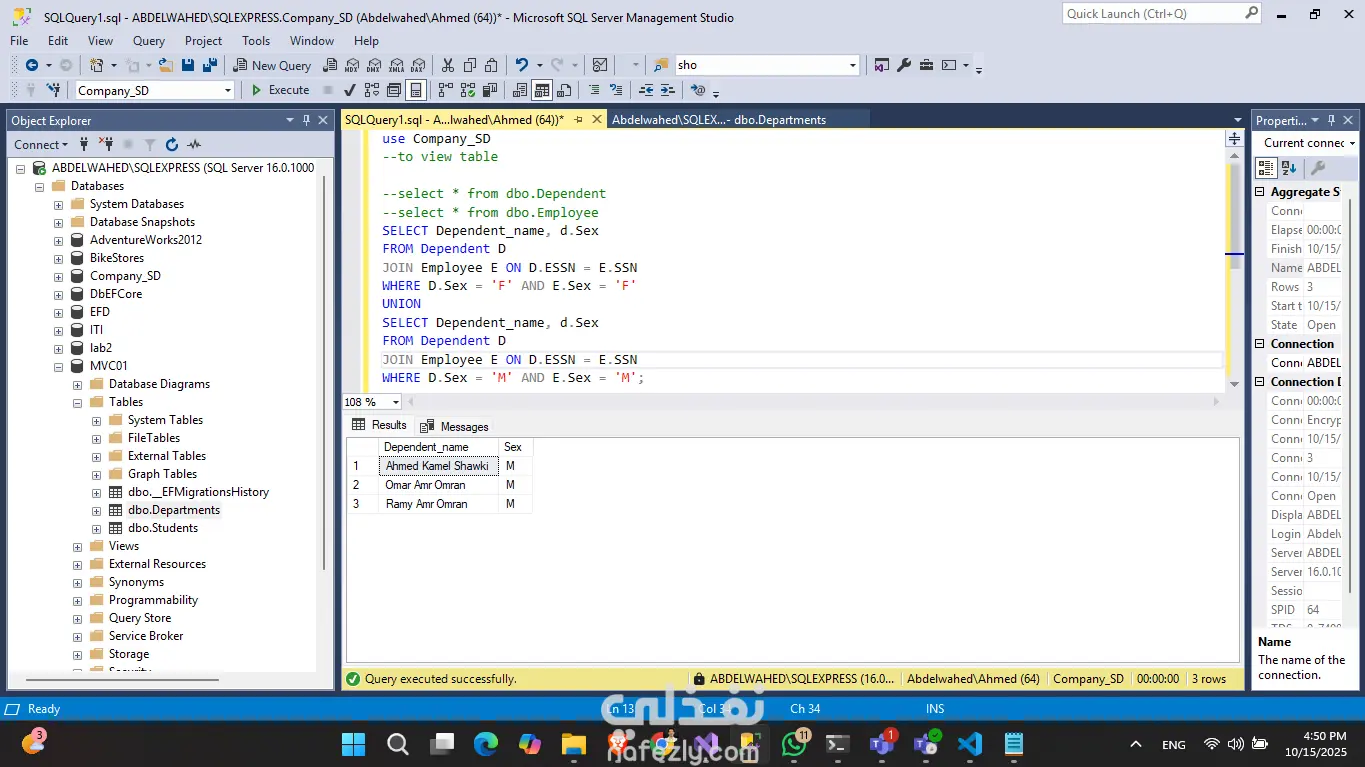Click the Cut scissors icon
Viewport: 1365px width, 767px height.
pos(447,65)
